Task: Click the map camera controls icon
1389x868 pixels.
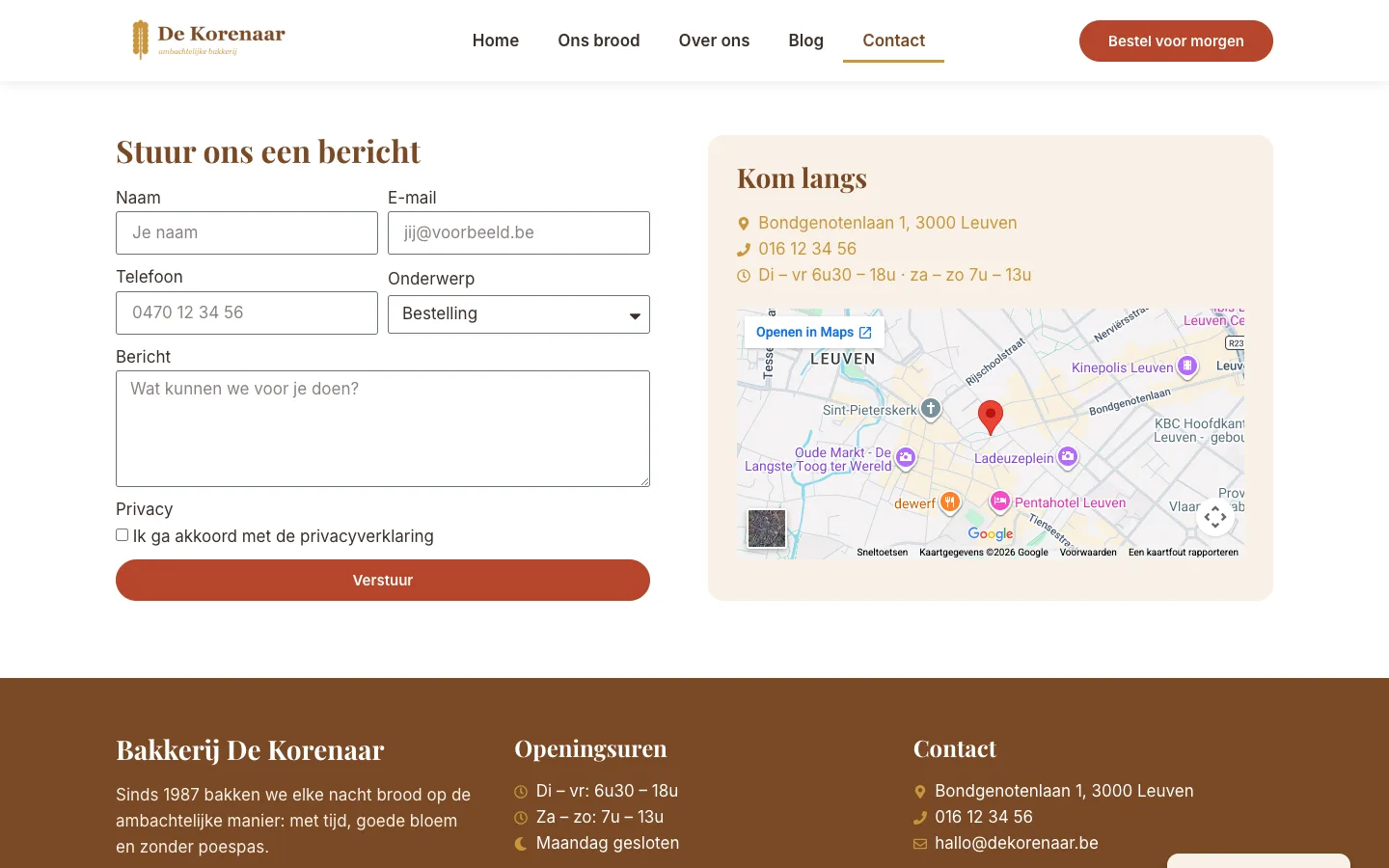Action: (x=1215, y=517)
